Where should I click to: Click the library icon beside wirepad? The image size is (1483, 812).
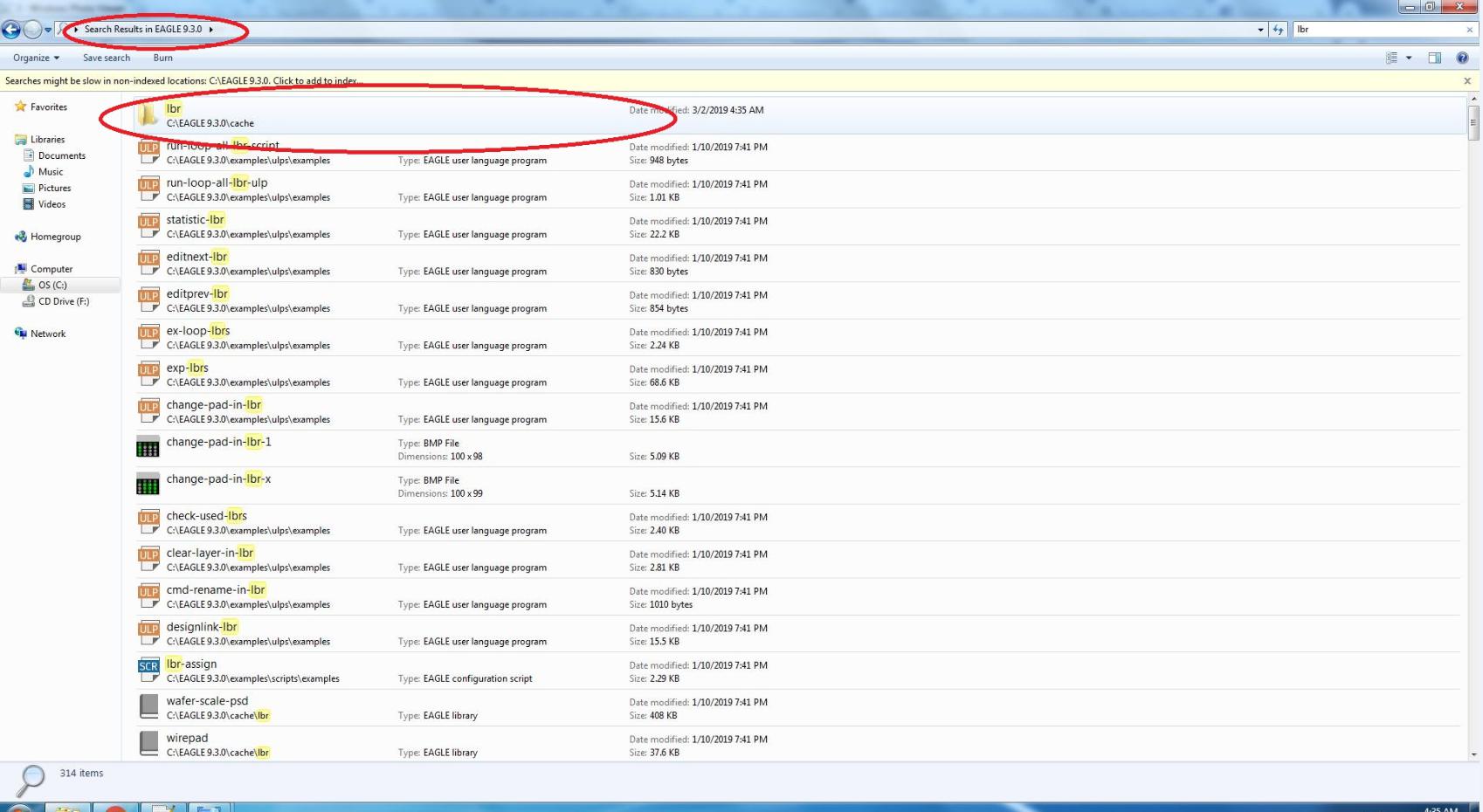pos(149,743)
